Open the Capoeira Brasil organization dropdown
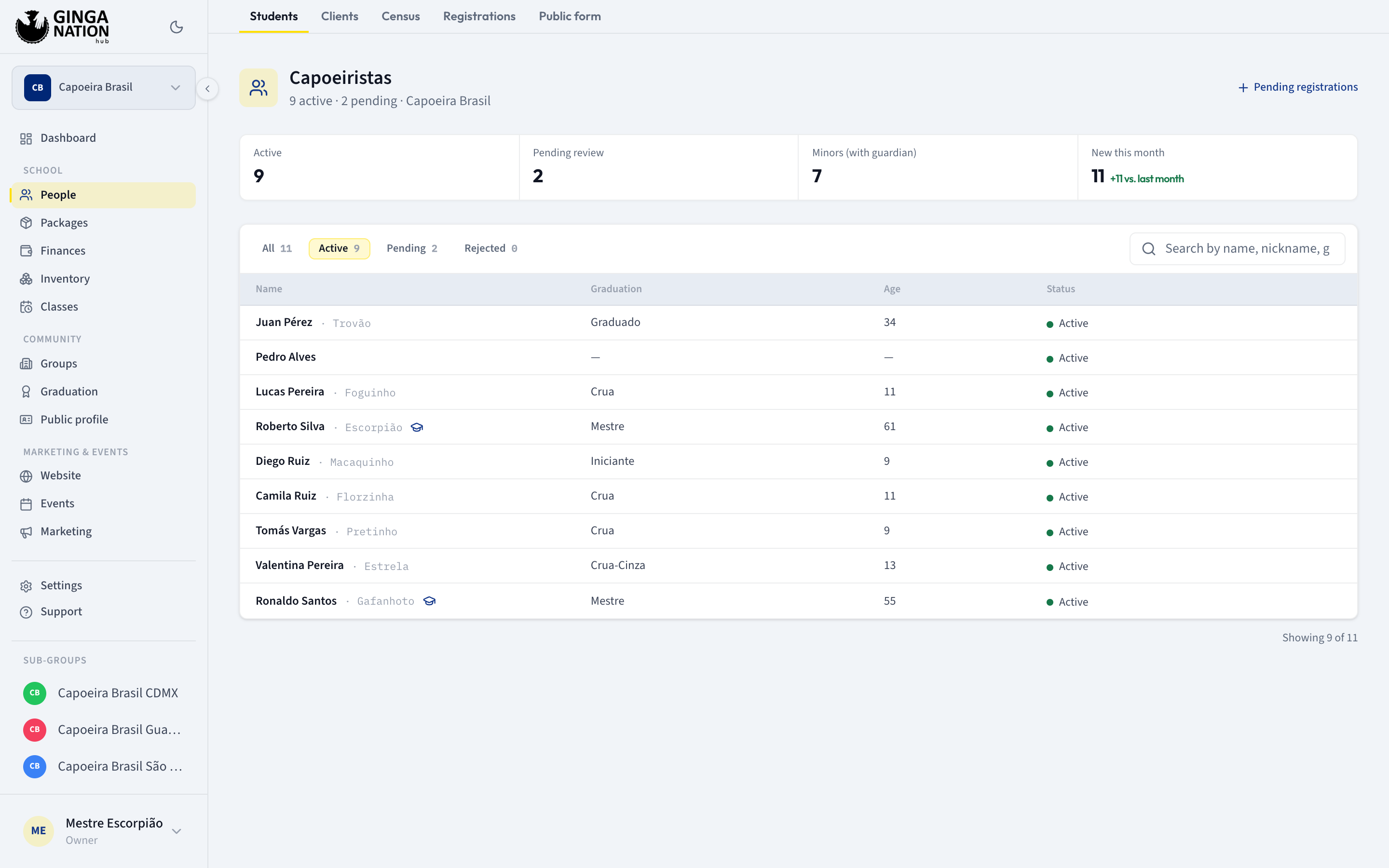This screenshot has width=1389, height=868. click(103, 87)
